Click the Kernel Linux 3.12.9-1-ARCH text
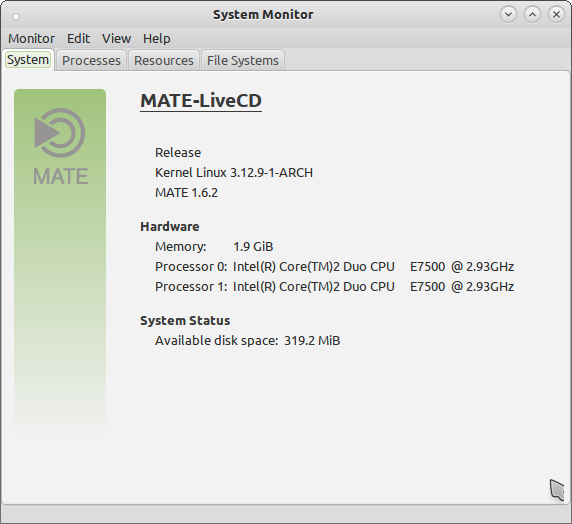Screen dimensions: 572x524 coord(234,173)
